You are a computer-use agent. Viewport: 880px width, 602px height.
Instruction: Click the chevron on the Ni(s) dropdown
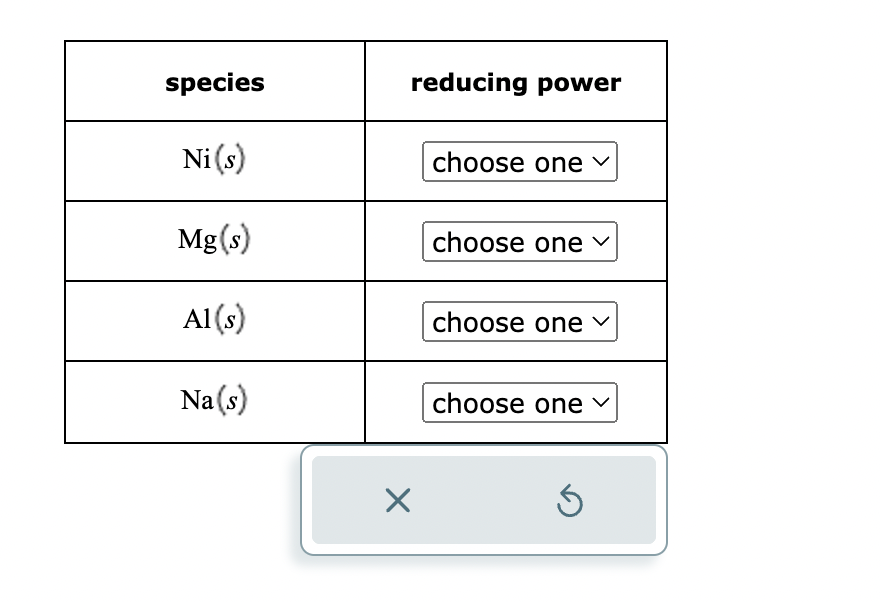pos(600,162)
